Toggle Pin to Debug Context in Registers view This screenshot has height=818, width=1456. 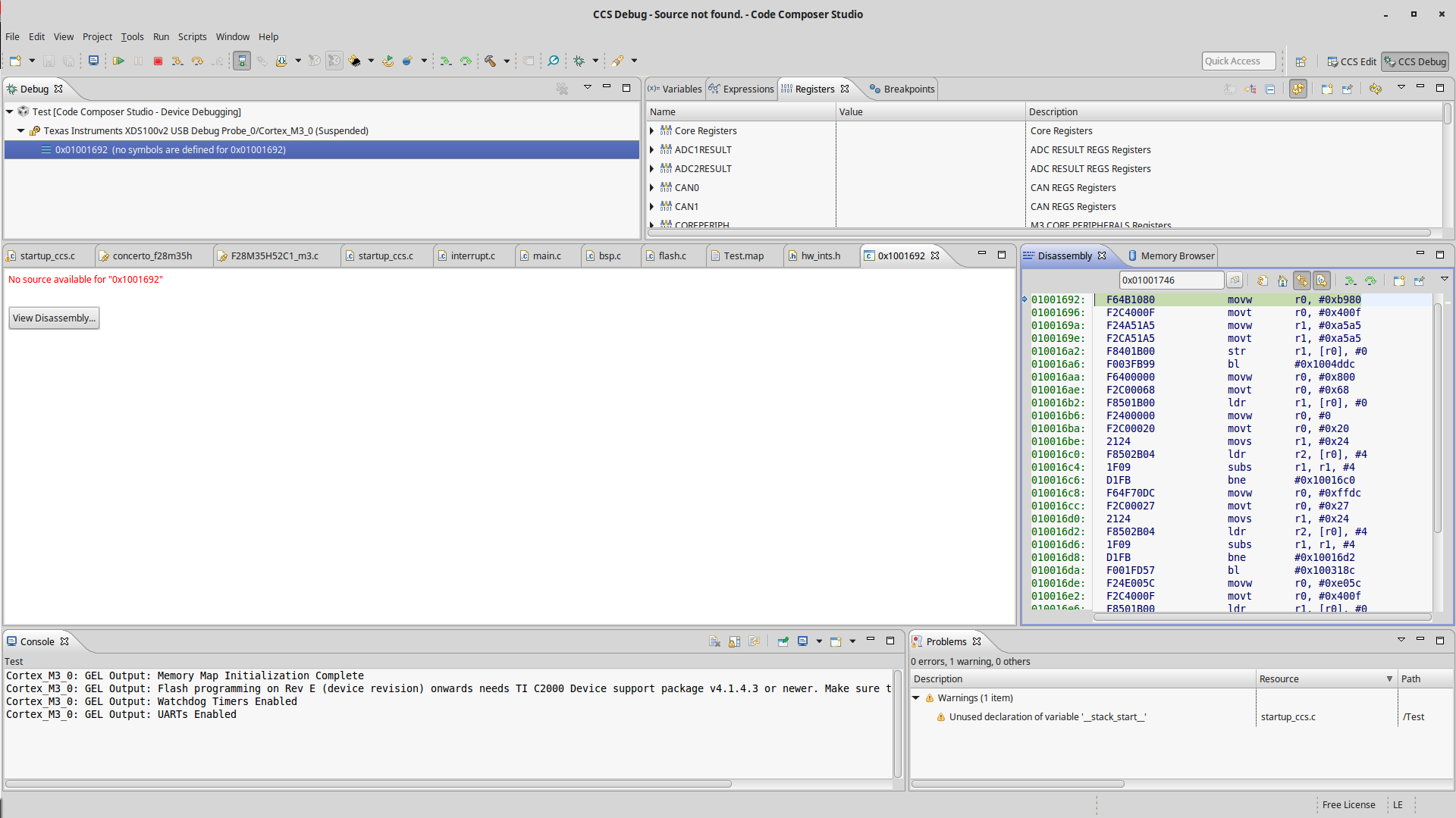pos(1347,89)
